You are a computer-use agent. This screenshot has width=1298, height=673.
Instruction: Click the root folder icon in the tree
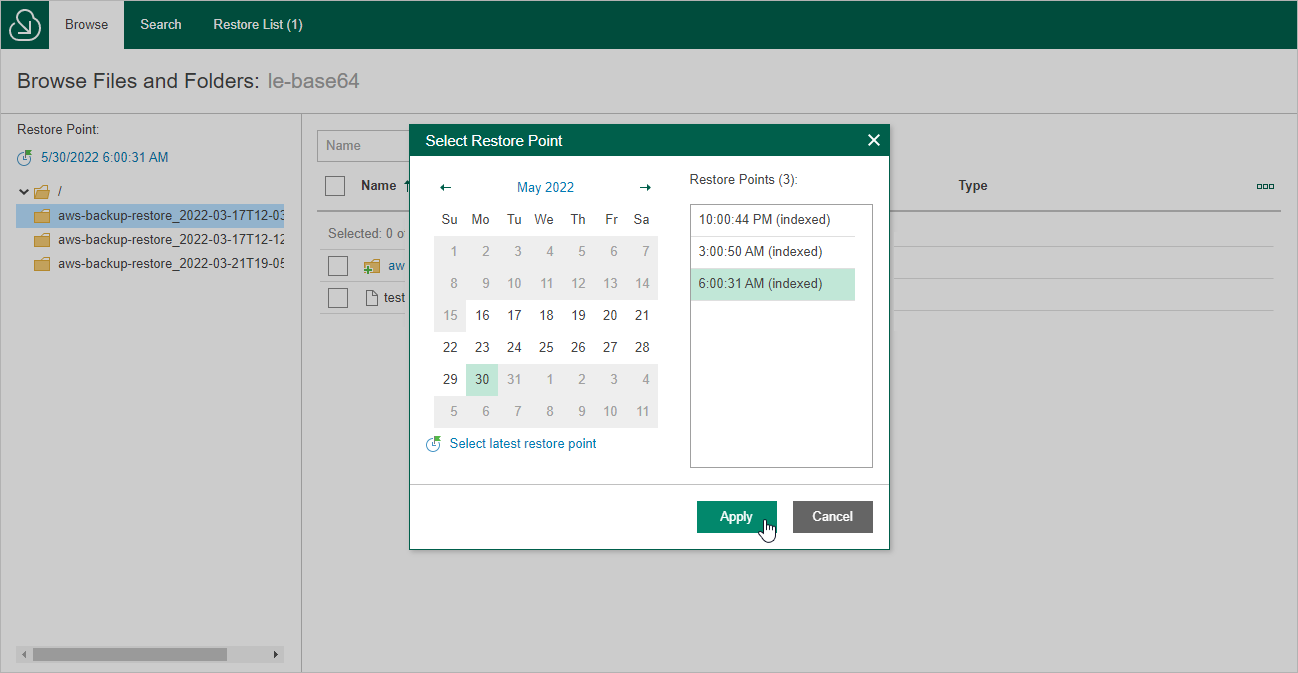(x=43, y=190)
